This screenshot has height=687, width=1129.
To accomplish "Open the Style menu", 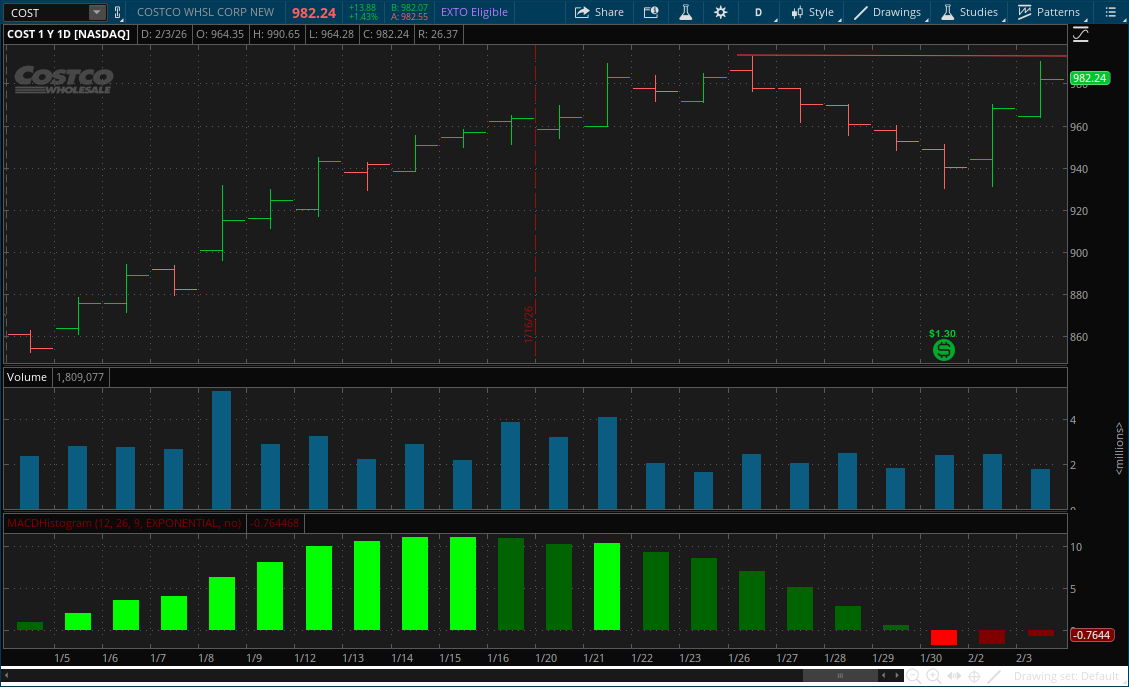I will [x=813, y=12].
